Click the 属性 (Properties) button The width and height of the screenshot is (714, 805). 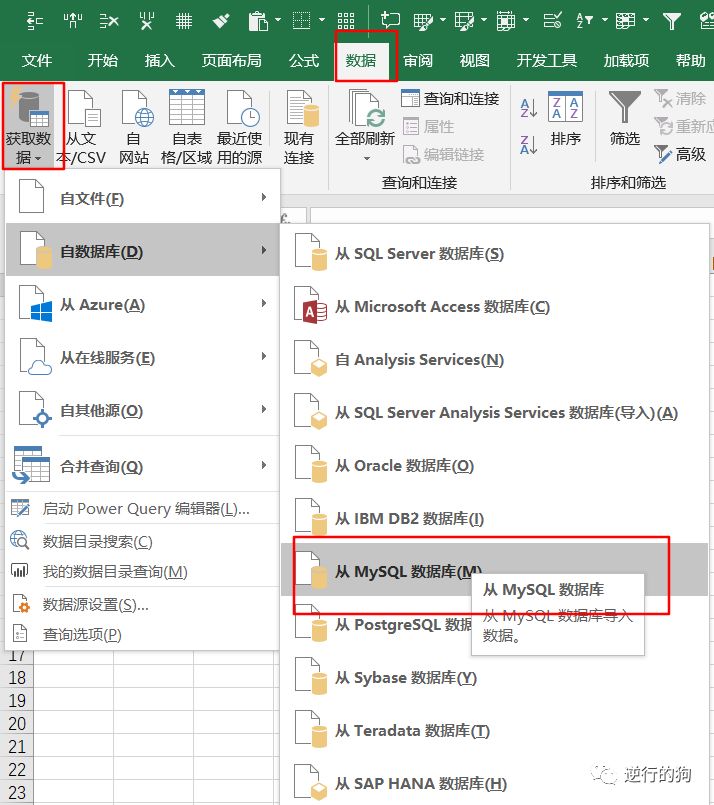click(x=428, y=126)
